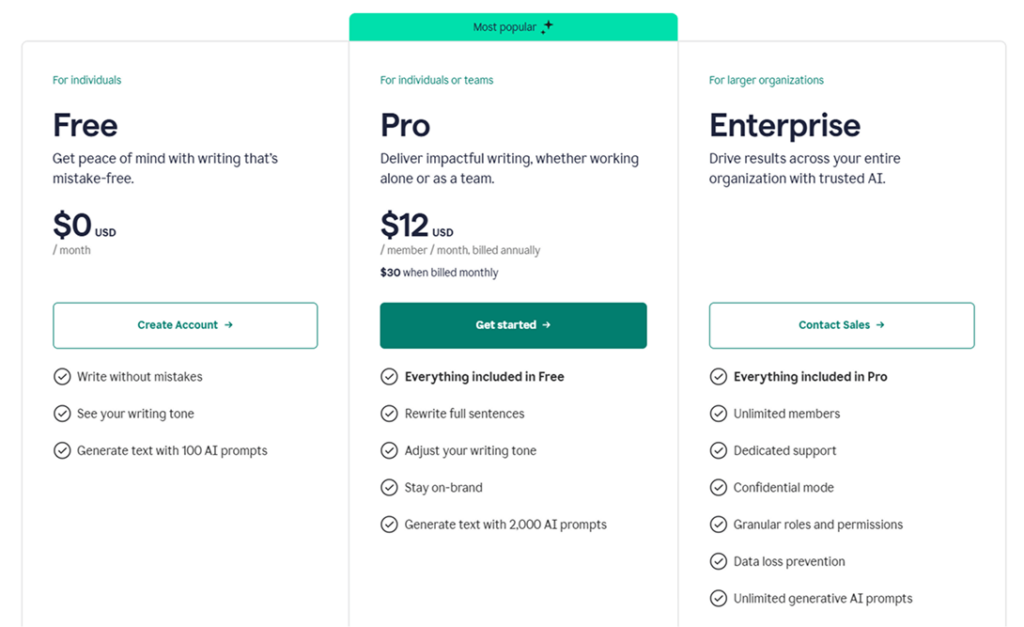Image resolution: width=1024 pixels, height=627 pixels.
Task: Click the Create Account button
Action: [x=185, y=325]
